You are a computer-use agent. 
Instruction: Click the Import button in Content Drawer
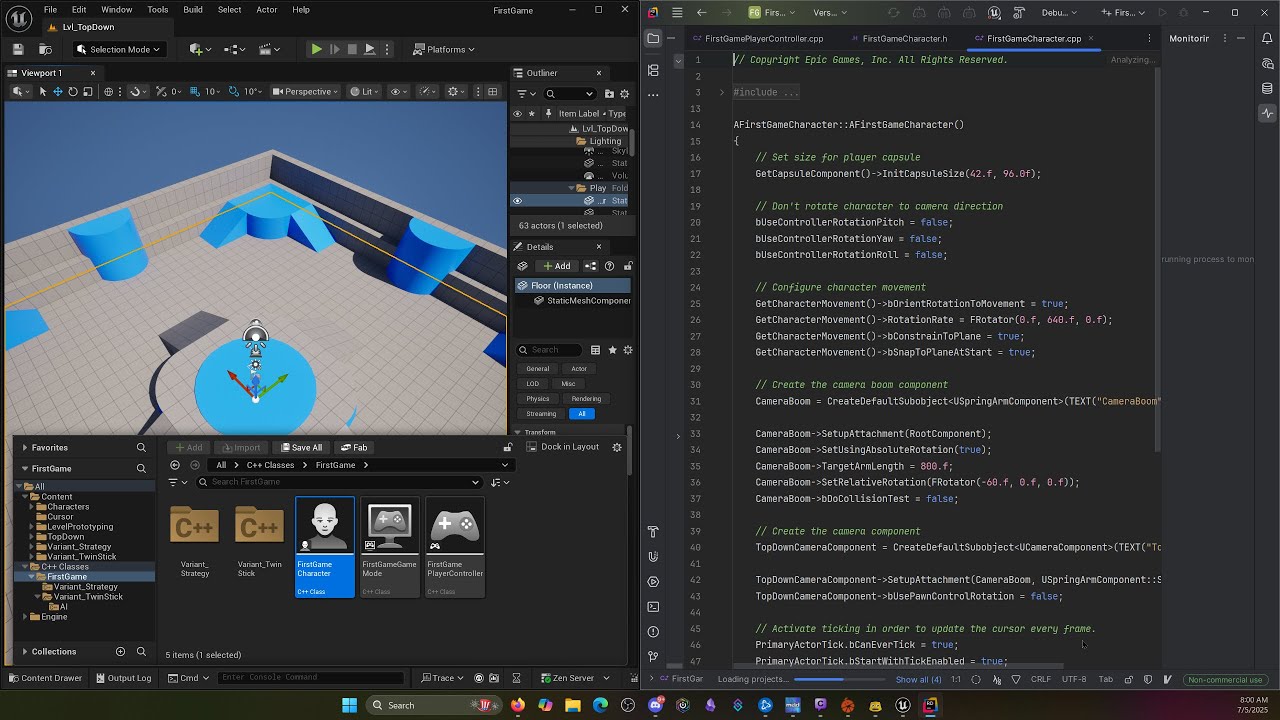click(x=240, y=448)
